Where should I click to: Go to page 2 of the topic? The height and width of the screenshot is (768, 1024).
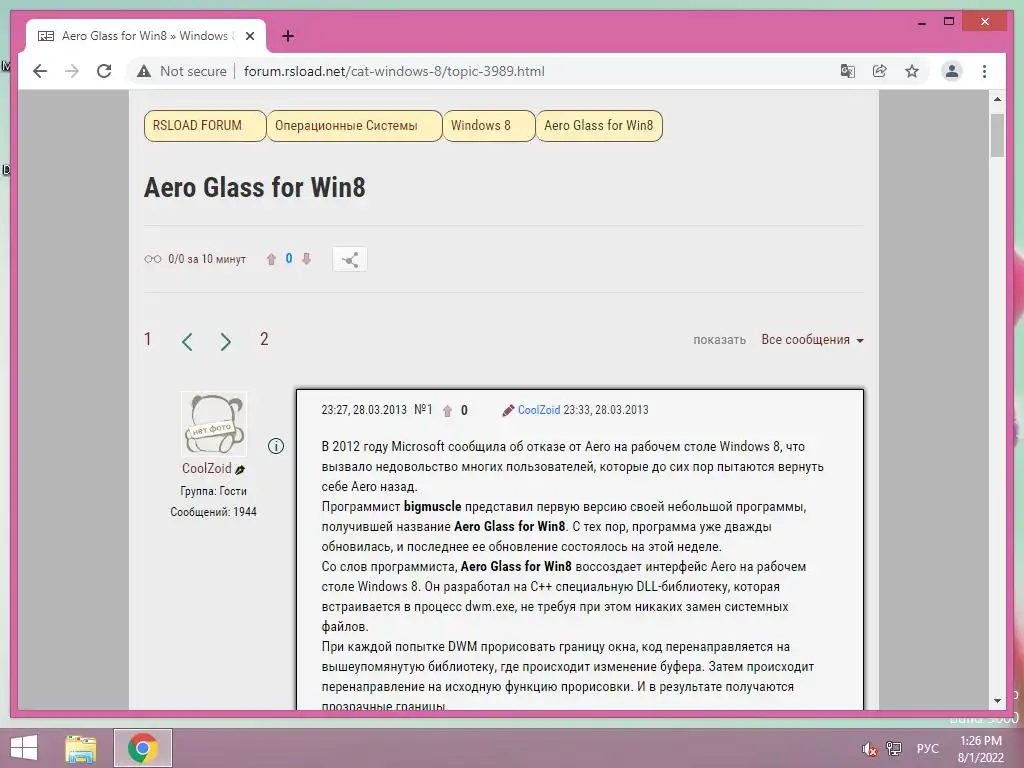pos(264,339)
